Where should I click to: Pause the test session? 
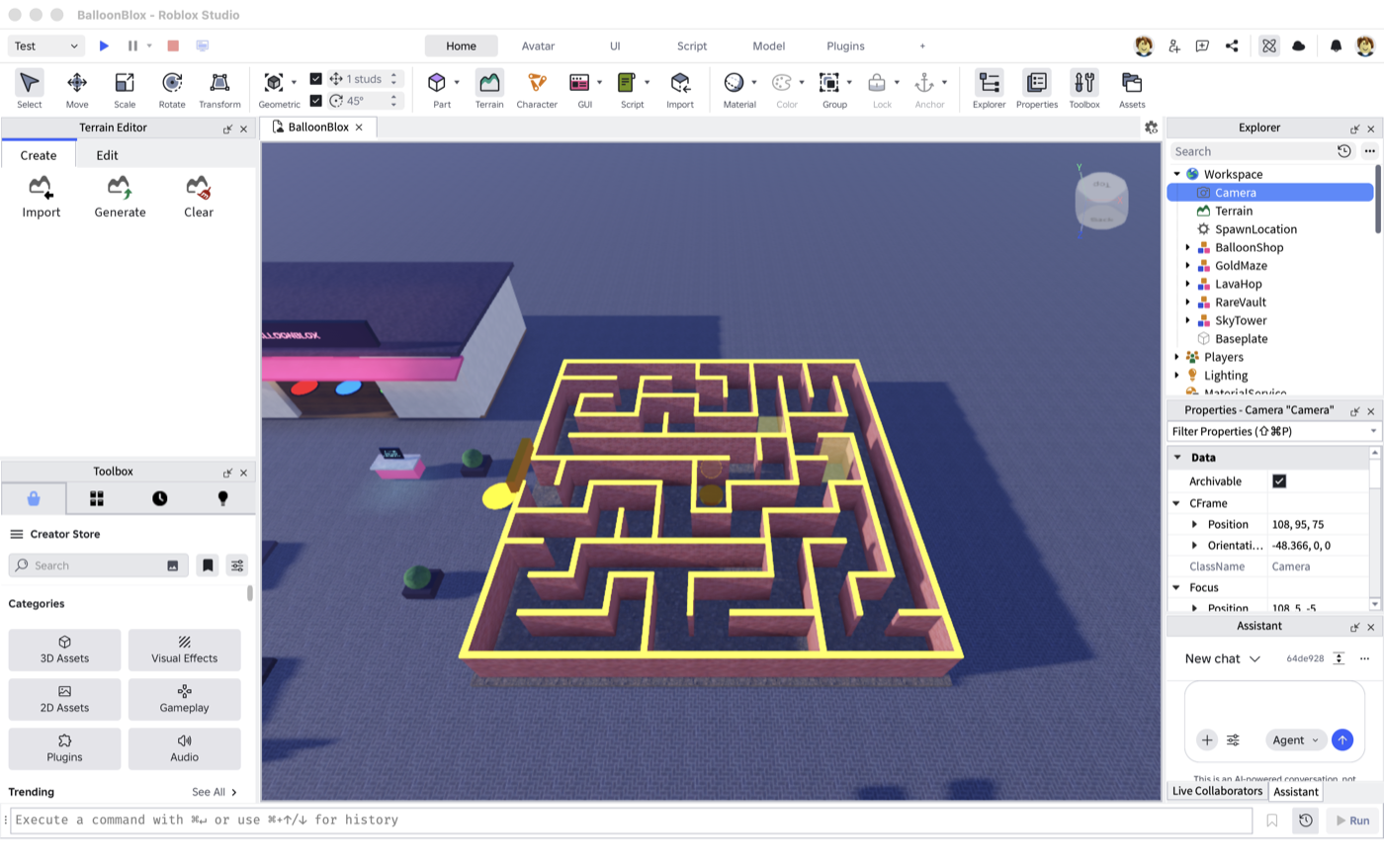coord(132,45)
